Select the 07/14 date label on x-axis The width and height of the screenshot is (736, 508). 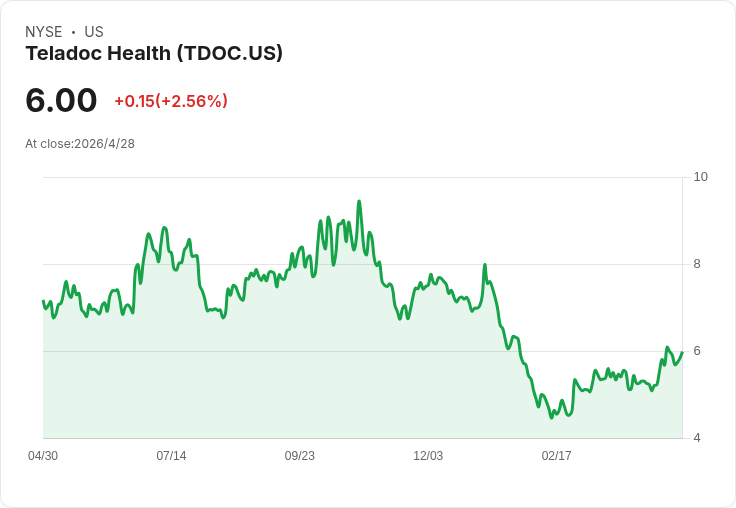tap(171, 455)
